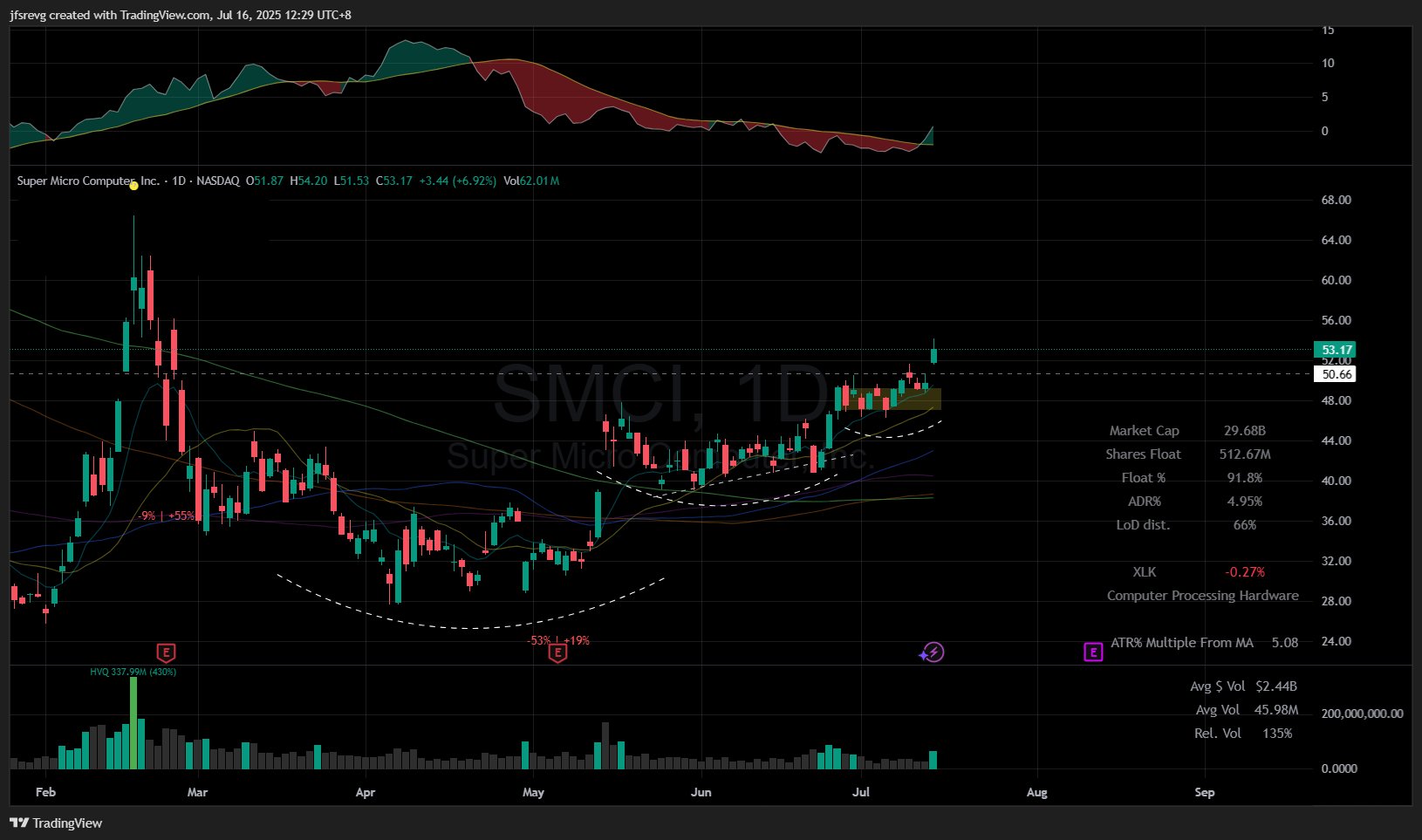Click the NASDAQ exchange label
This screenshot has width=1422, height=840.
(x=217, y=181)
